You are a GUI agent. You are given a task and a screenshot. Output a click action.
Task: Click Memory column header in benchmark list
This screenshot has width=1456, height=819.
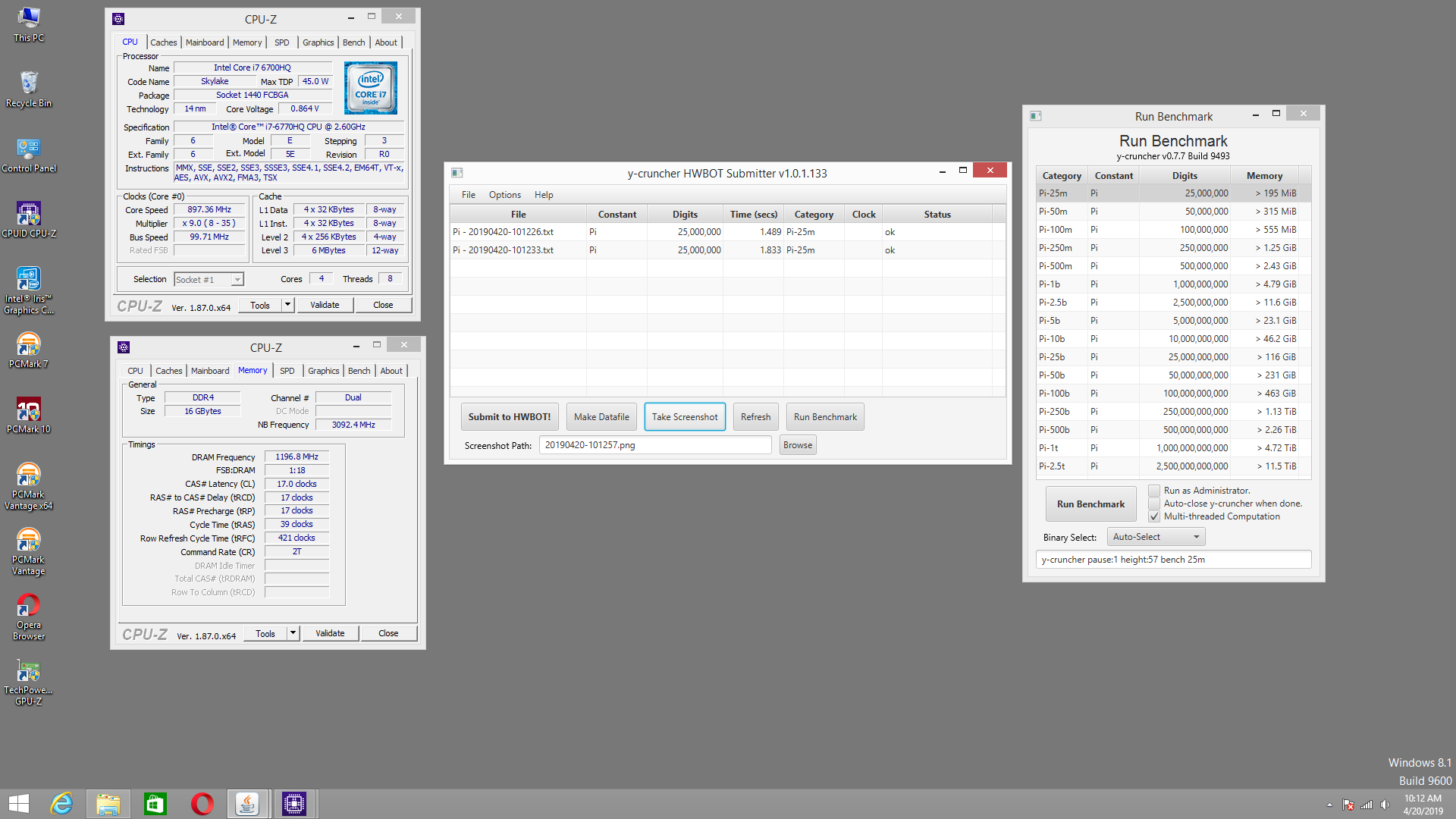pyautogui.click(x=1264, y=176)
